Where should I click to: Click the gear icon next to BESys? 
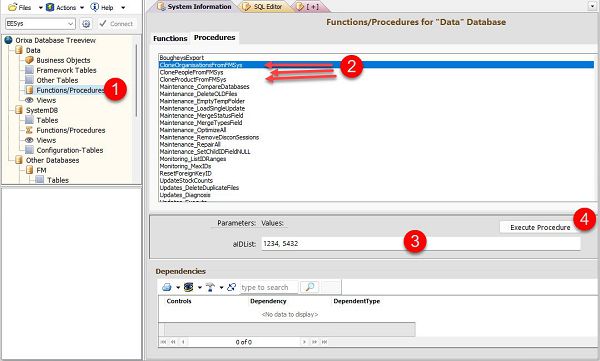pyautogui.click(x=86, y=24)
